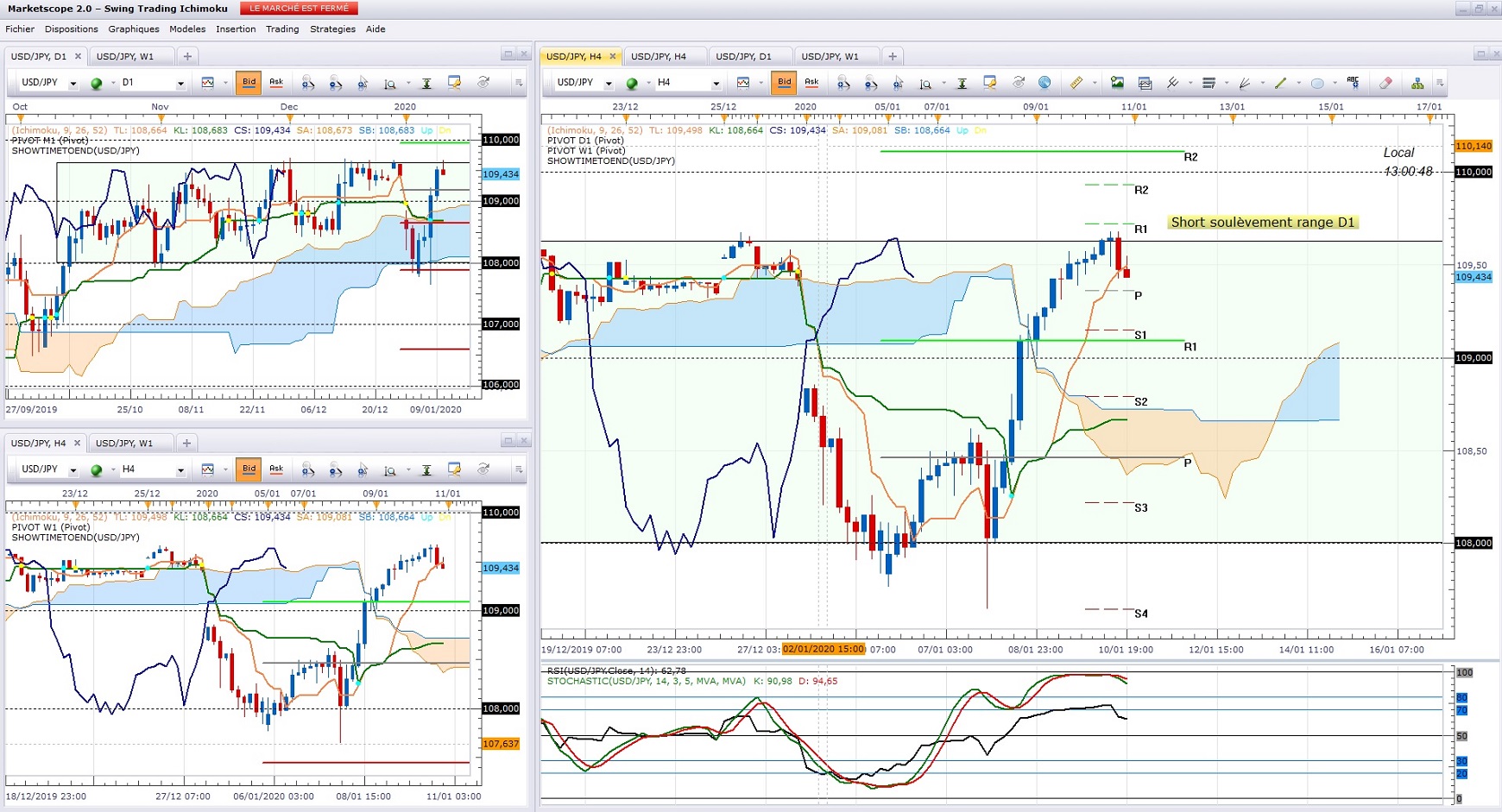Open the D1 timeframe dropdown in top-left chart toolbar
This screenshot has width=1502, height=812.
(180, 84)
